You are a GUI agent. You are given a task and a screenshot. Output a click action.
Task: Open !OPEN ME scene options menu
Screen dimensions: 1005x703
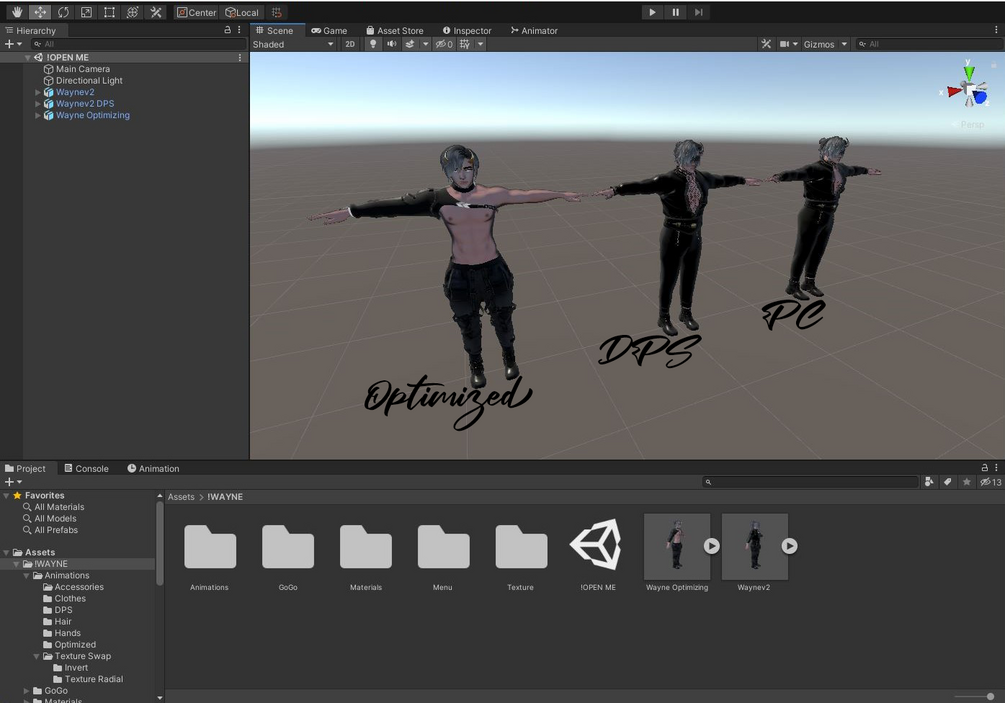tap(240, 58)
